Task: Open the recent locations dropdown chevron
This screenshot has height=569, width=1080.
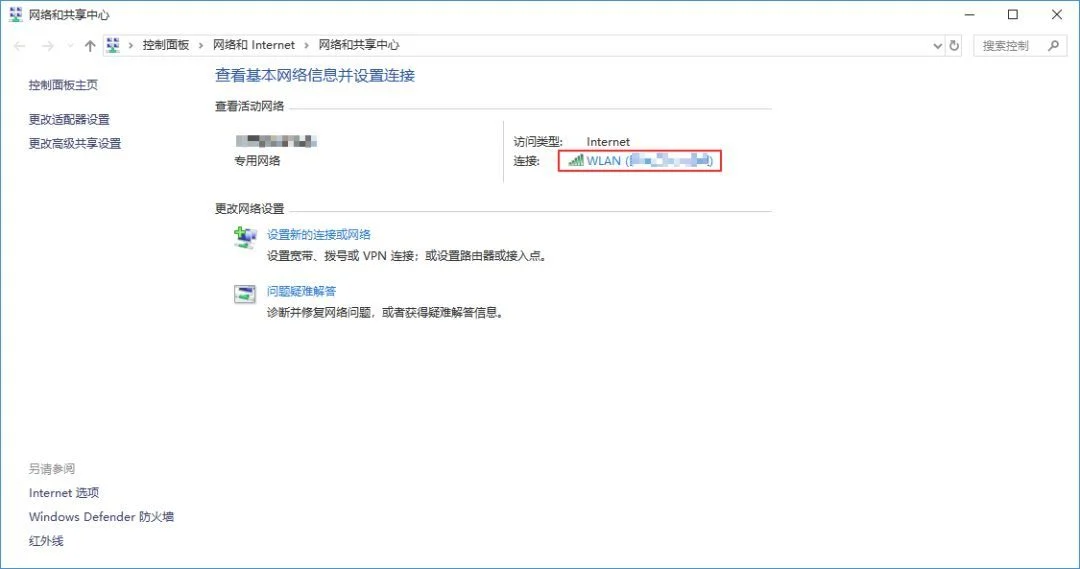Action: click(69, 46)
